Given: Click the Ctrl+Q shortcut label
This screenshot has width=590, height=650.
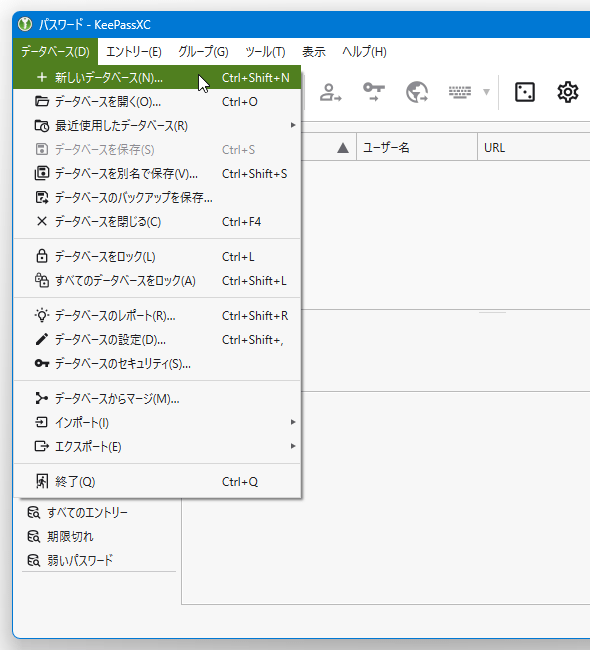Looking at the screenshot, I should 240,481.
